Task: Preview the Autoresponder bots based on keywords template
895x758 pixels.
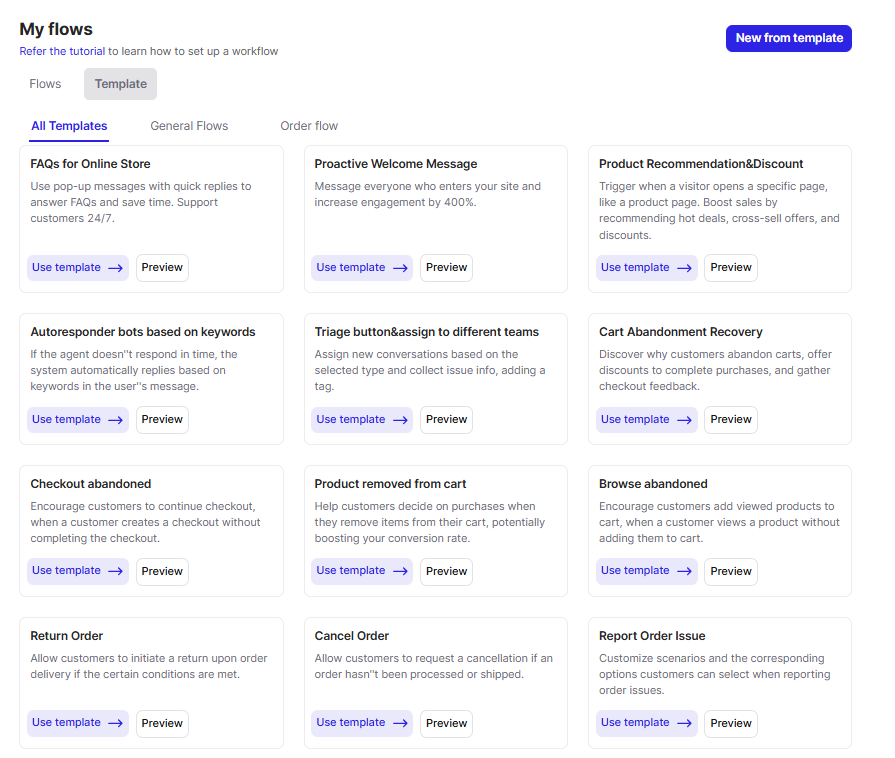Action: [162, 420]
